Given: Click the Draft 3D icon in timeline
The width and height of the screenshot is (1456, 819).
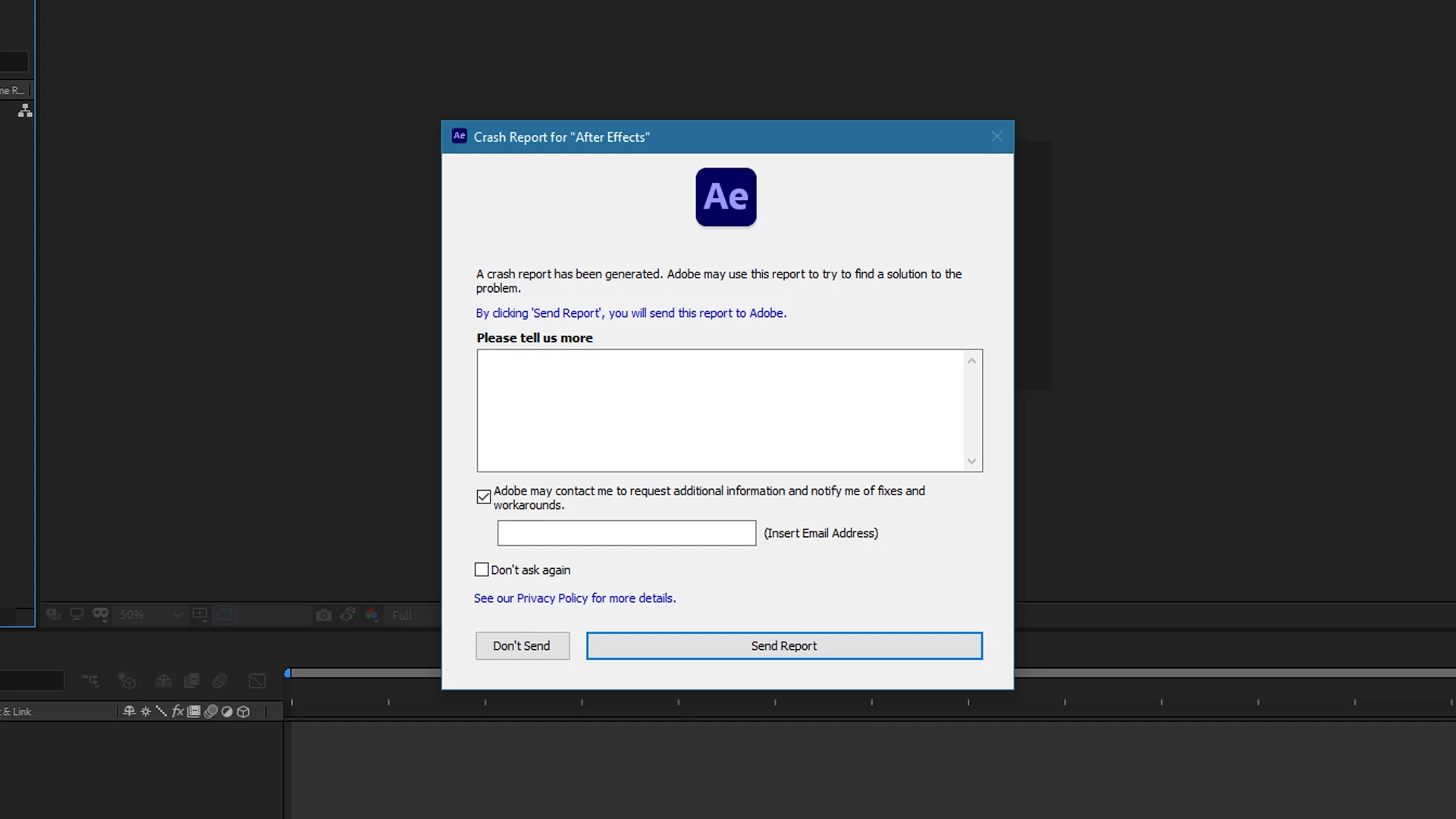Looking at the screenshot, I should 127,681.
